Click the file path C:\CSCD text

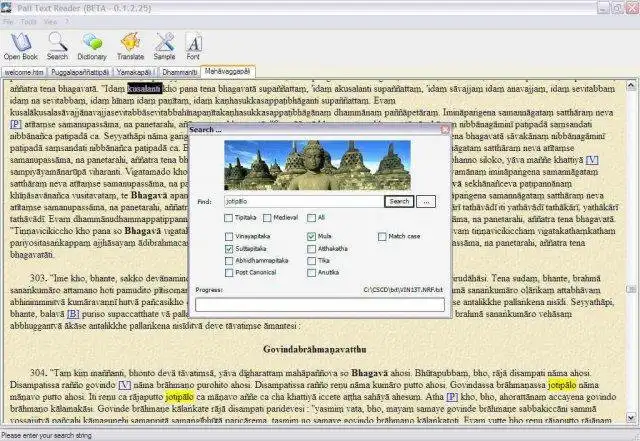tap(403, 290)
